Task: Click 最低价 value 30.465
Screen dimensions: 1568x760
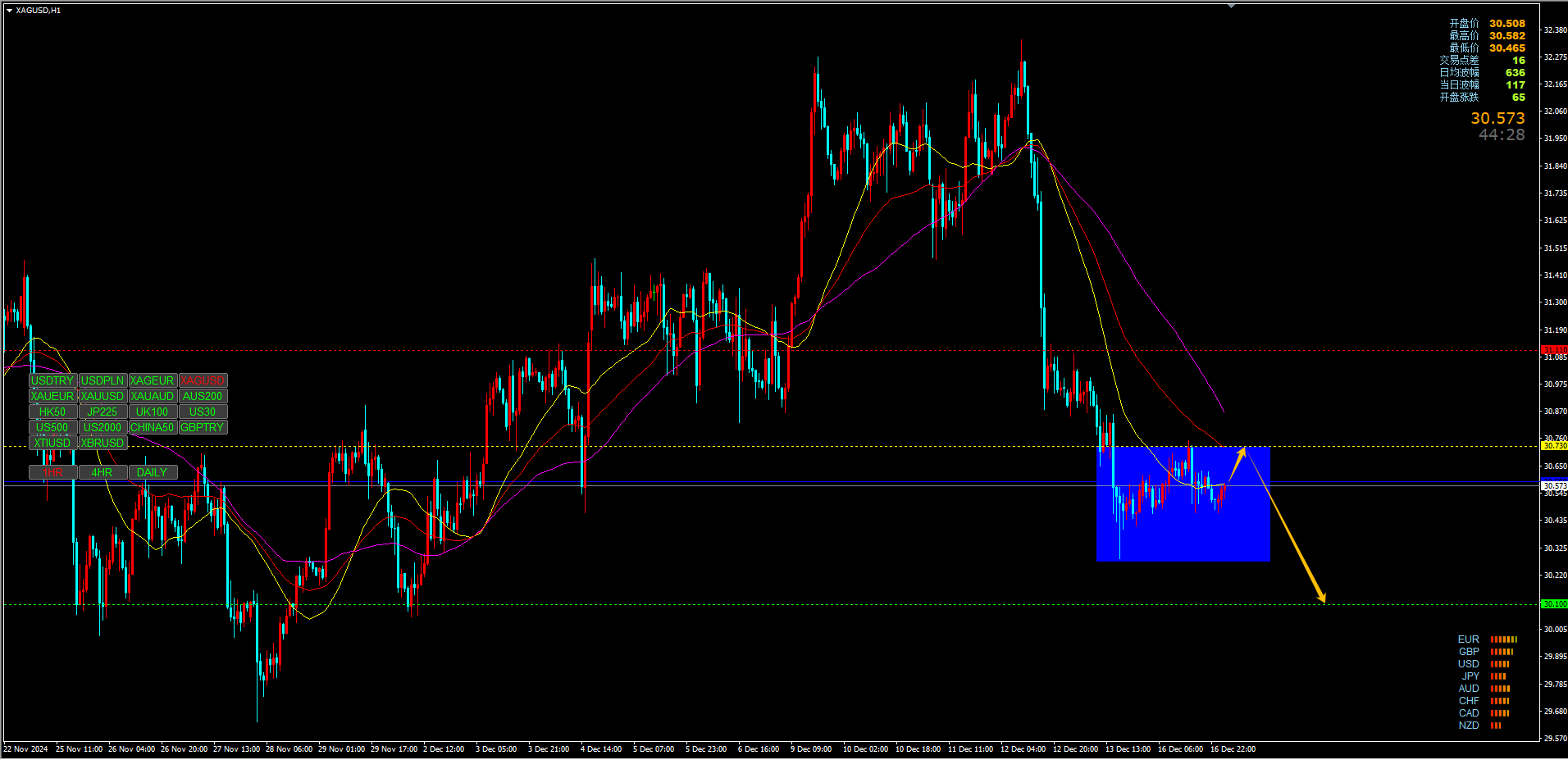Action: pos(1507,48)
